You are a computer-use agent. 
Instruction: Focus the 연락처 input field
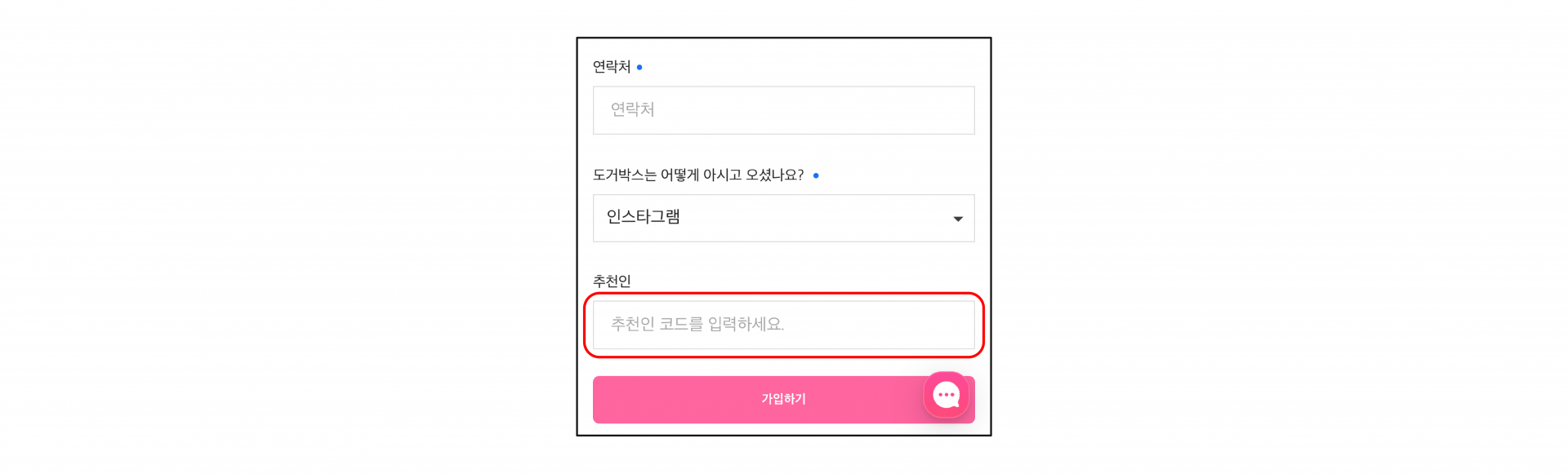(x=784, y=110)
